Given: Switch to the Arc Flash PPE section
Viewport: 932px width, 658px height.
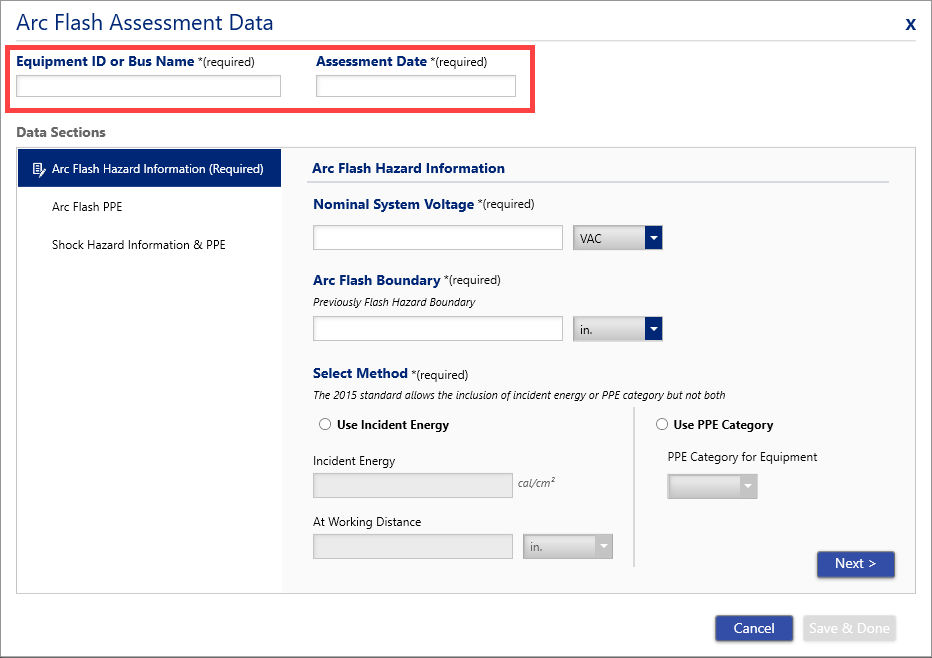Looking at the screenshot, I should pyautogui.click(x=87, y=207).
